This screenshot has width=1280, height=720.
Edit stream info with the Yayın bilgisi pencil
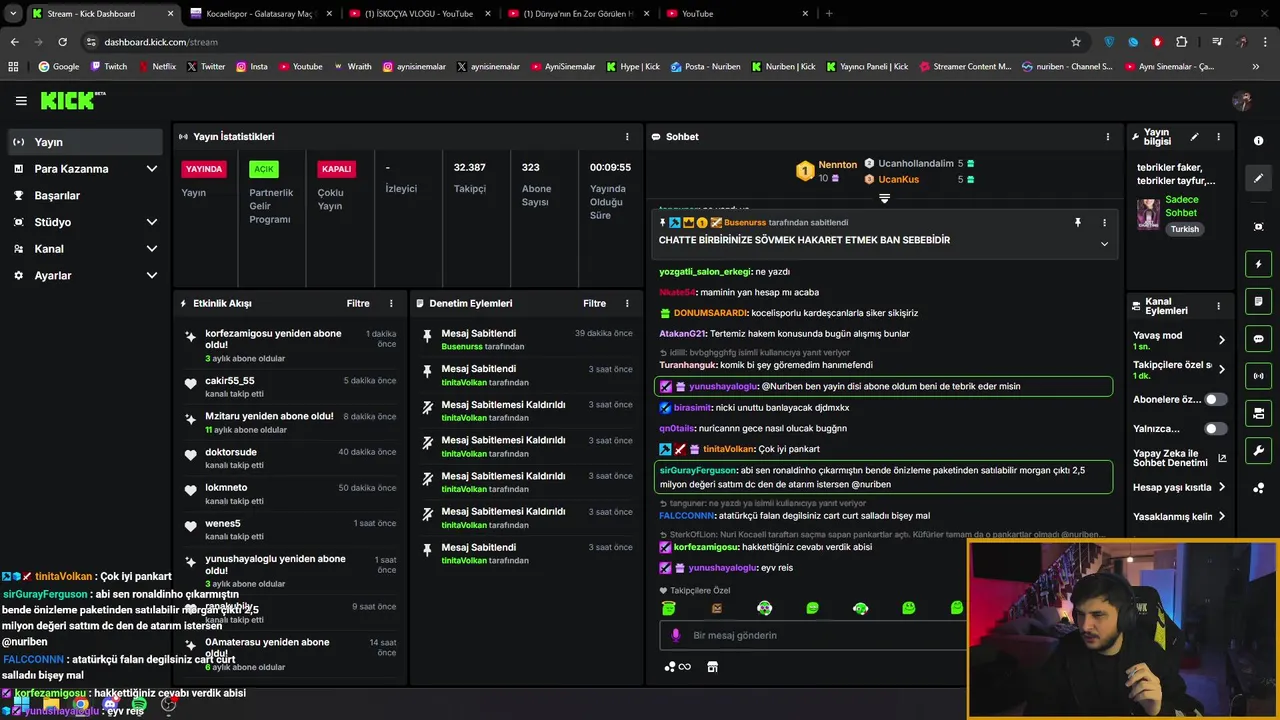[x=1194, y=137]
